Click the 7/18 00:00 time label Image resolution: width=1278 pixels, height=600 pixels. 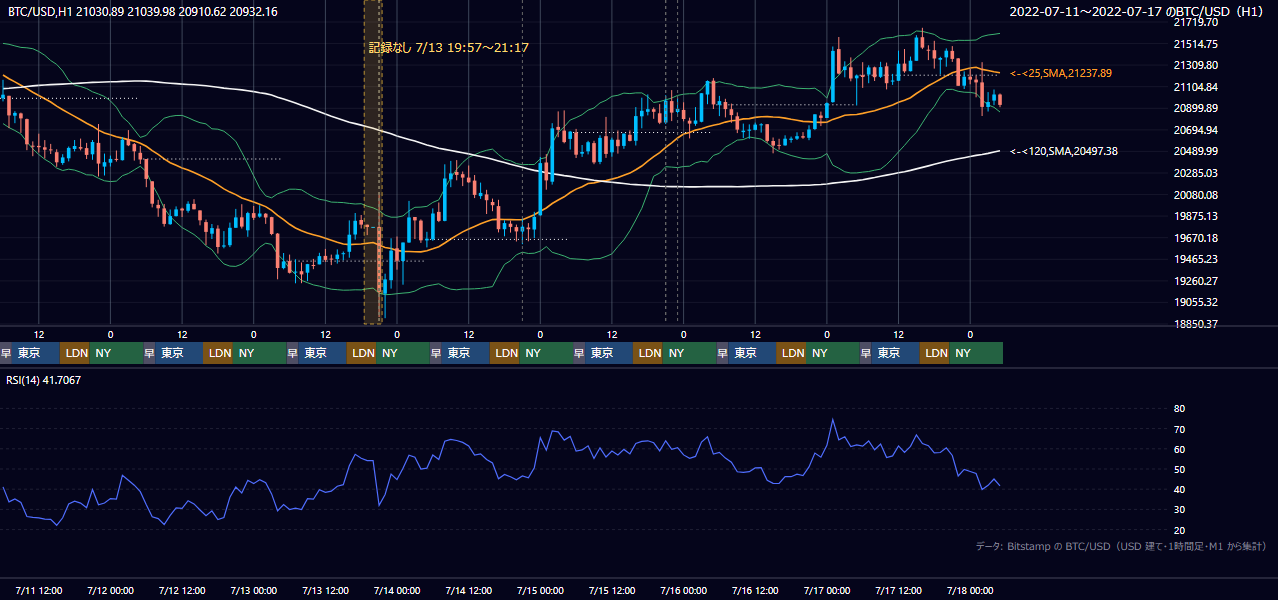point(970,590)
